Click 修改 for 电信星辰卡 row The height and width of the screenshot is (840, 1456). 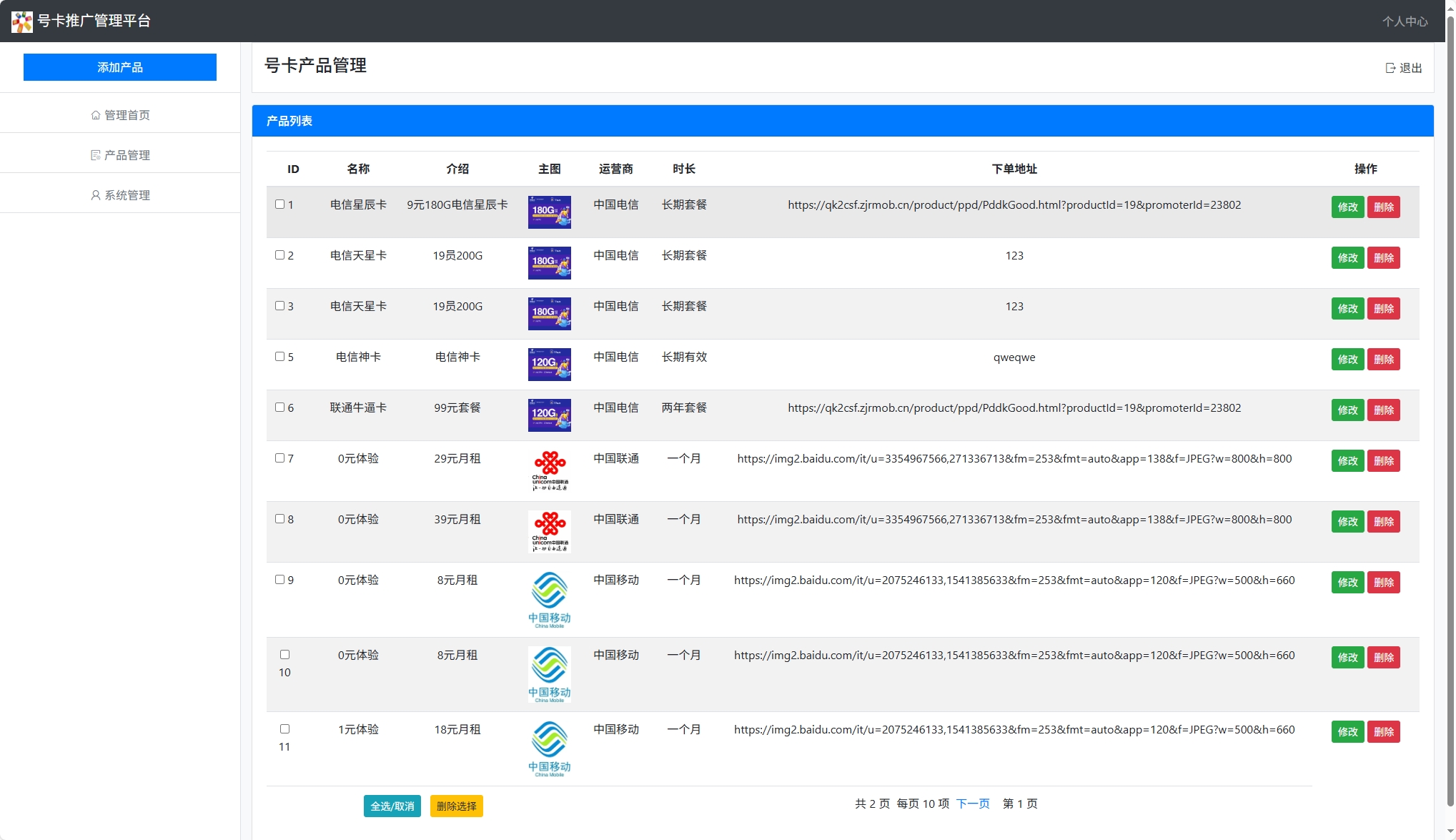coord(1348,207)
